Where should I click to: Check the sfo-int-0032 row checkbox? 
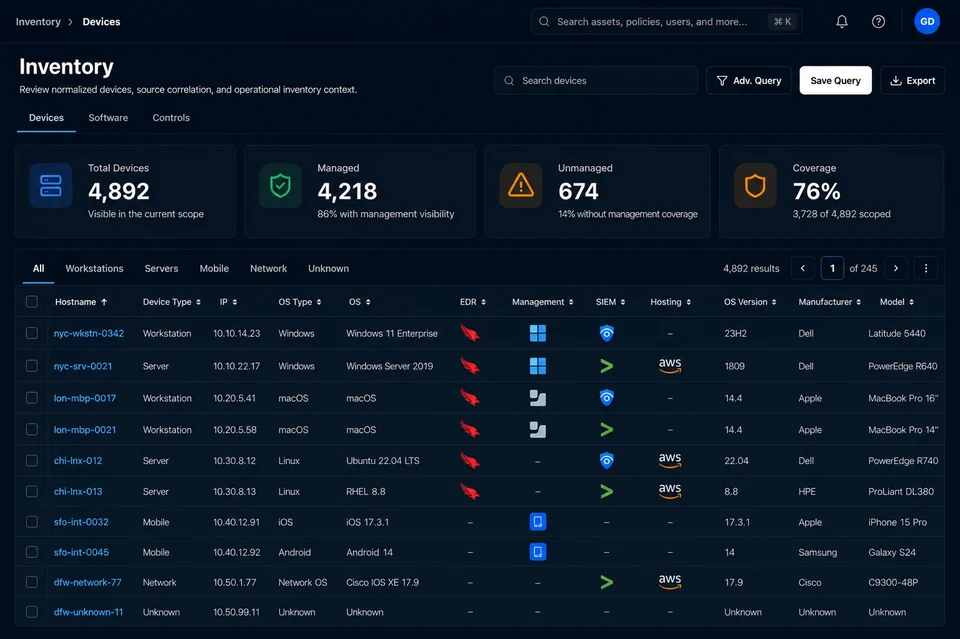click(x=32, y=522)
